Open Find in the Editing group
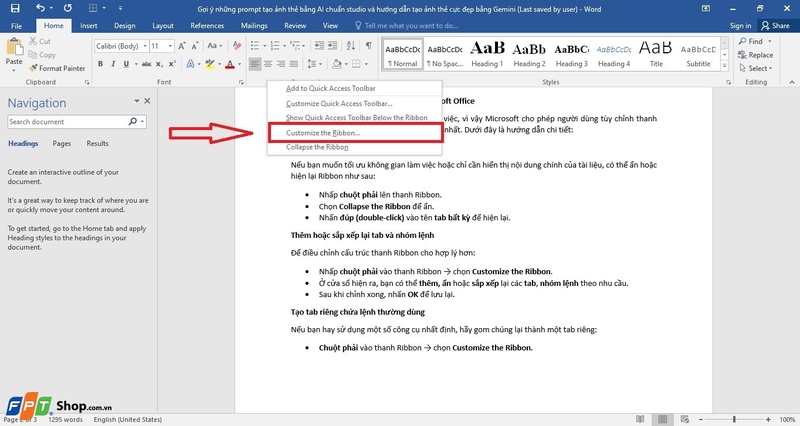Viewport: 800px width, 426px height. click(x=751, y=41)
